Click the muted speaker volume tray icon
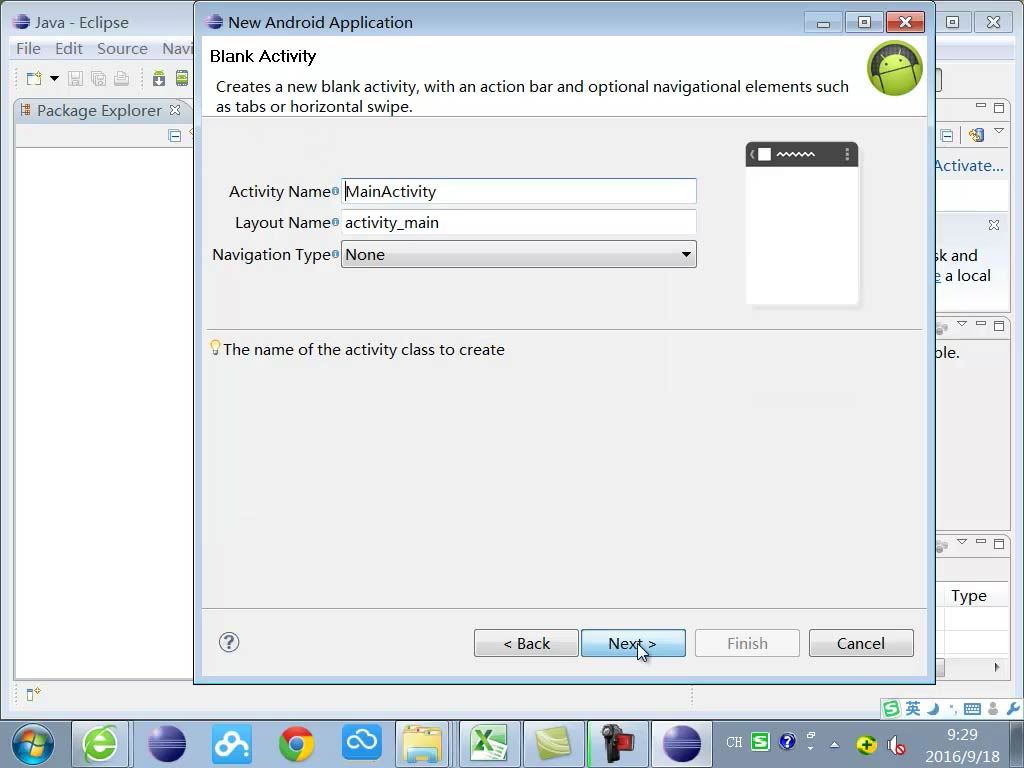 [896, 744]
